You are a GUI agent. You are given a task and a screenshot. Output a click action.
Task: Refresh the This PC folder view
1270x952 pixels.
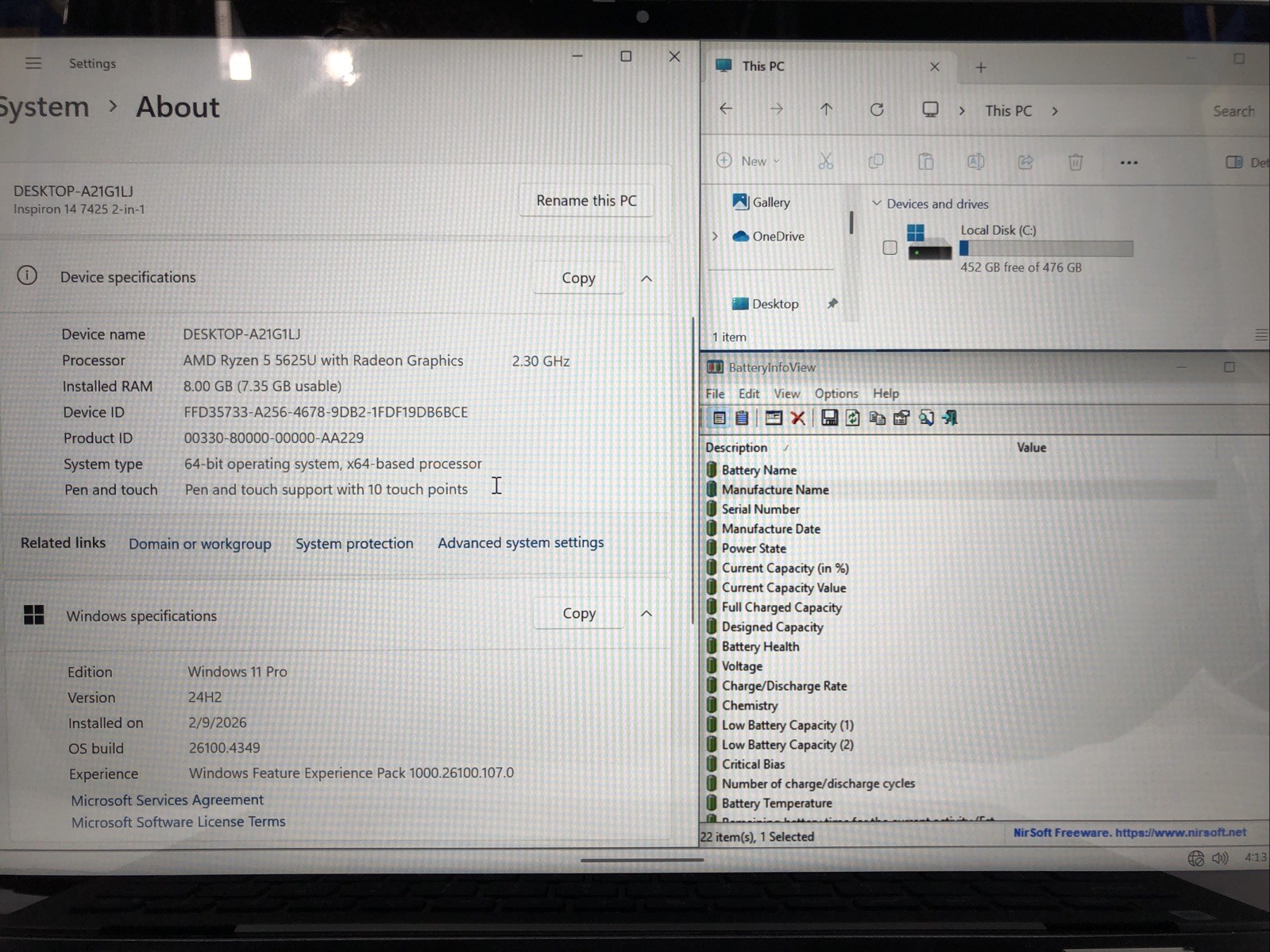point(877,110)
